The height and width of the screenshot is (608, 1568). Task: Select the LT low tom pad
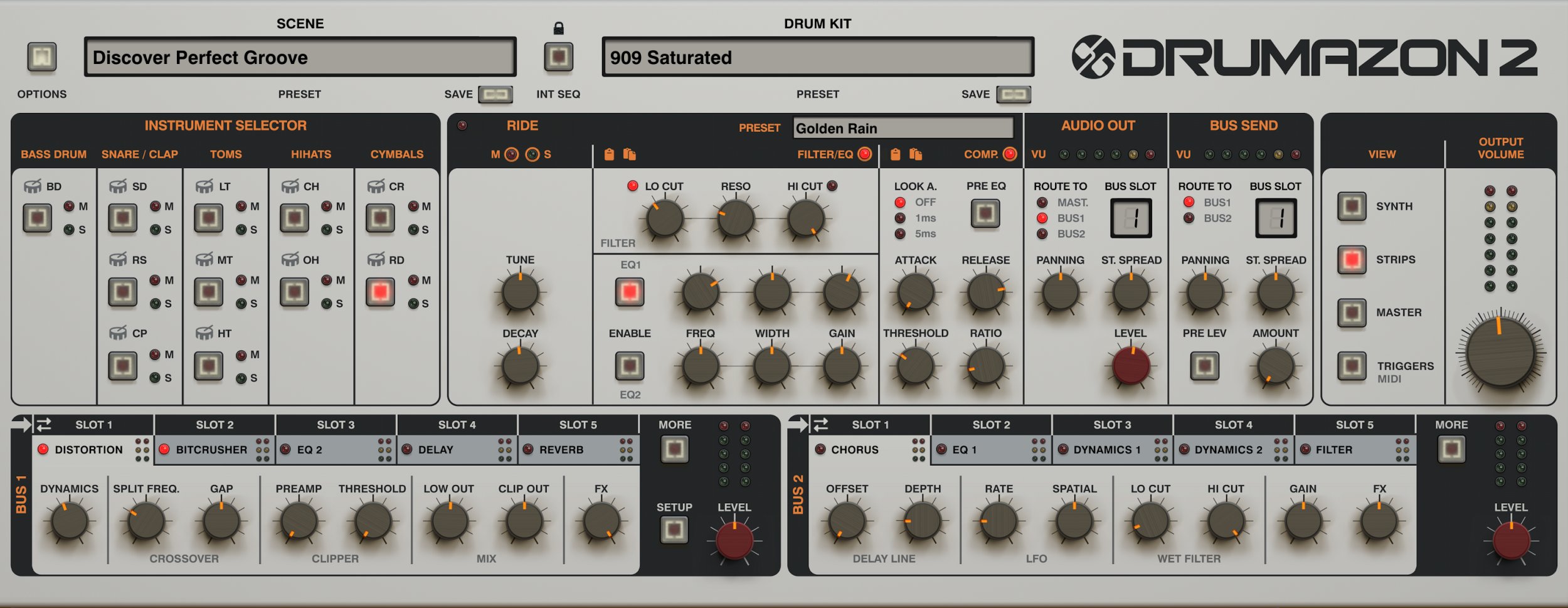(x=208, y=218)
